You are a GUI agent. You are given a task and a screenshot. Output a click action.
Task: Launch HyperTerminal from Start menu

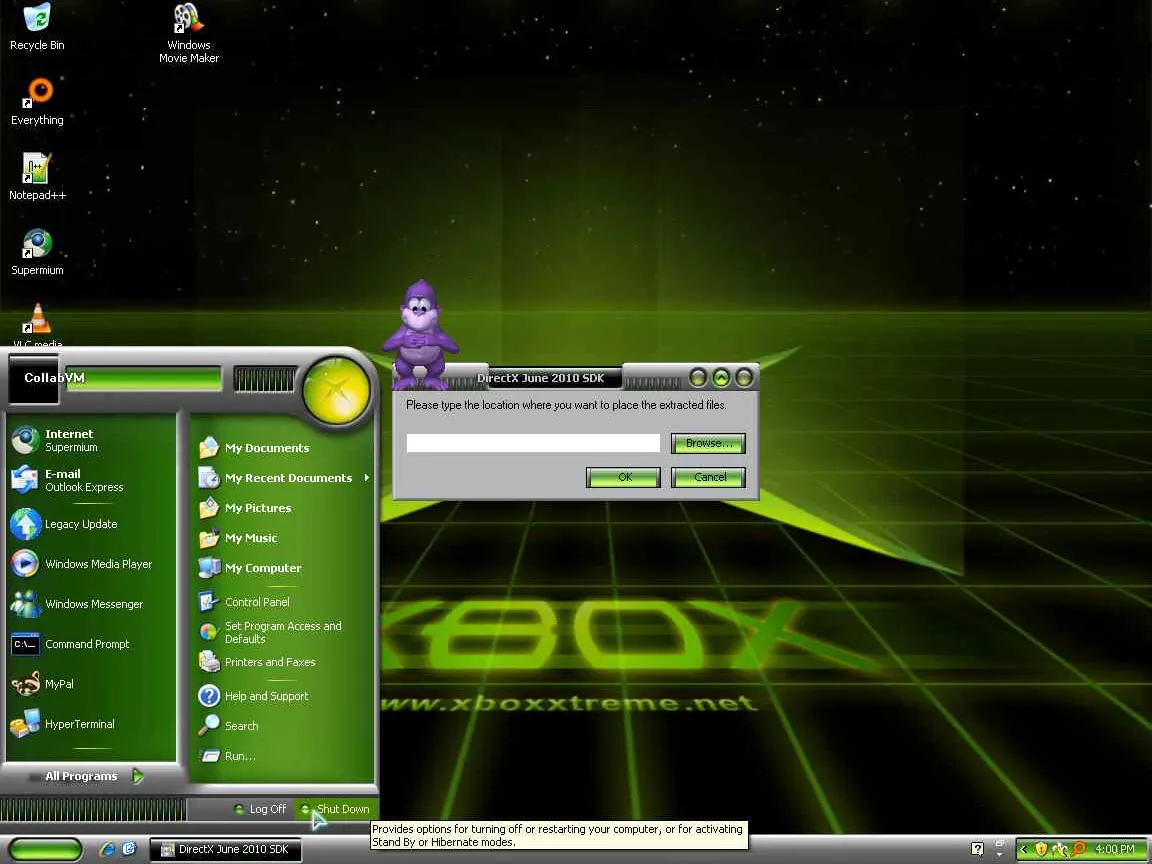point(91,724)
